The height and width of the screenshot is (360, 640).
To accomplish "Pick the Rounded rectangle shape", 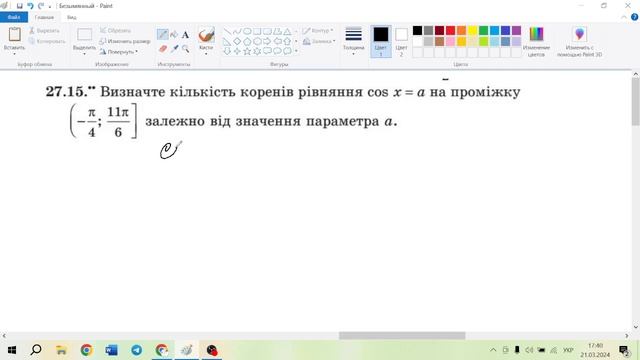I will click(x=267, y=31).
